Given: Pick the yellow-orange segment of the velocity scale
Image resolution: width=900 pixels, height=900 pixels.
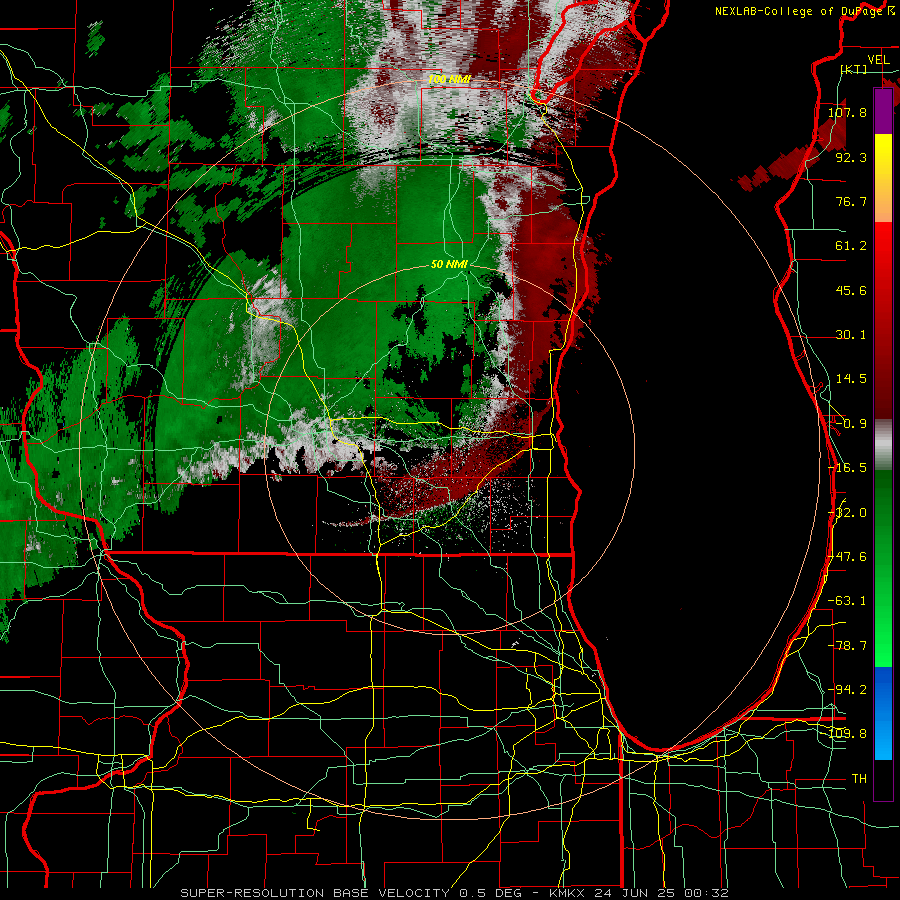Looking at the screenshot, I should [883, 178].
